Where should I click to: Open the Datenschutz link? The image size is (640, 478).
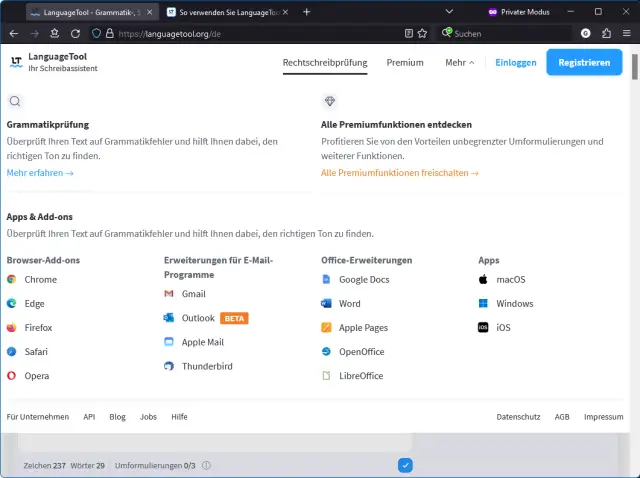coord(518,417)
